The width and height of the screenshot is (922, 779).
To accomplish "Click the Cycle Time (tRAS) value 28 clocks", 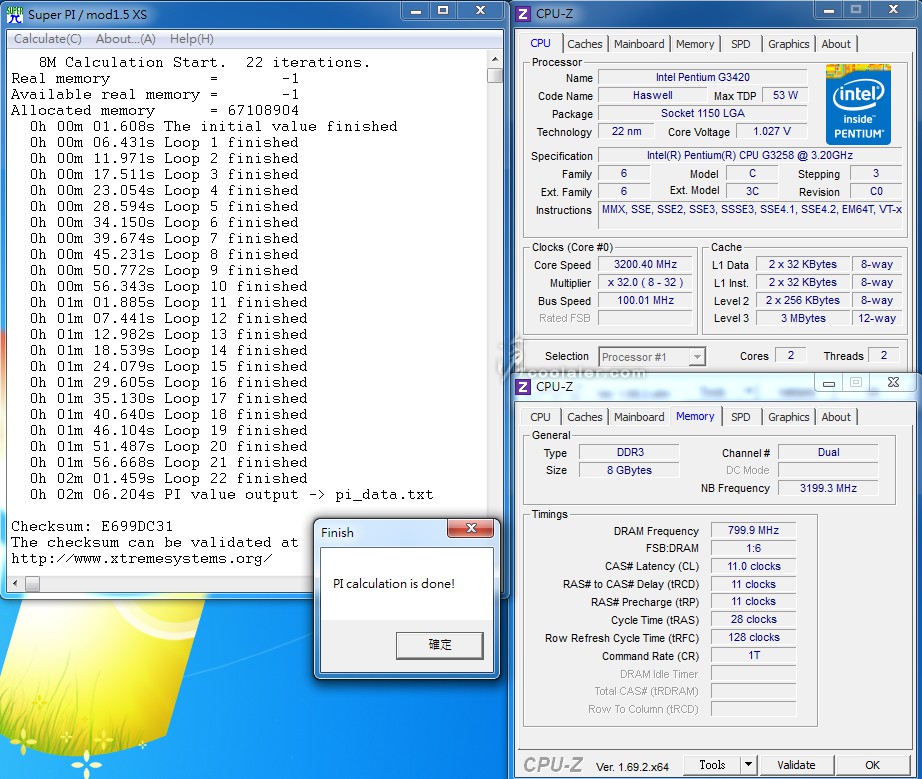I will coord(753,619).
